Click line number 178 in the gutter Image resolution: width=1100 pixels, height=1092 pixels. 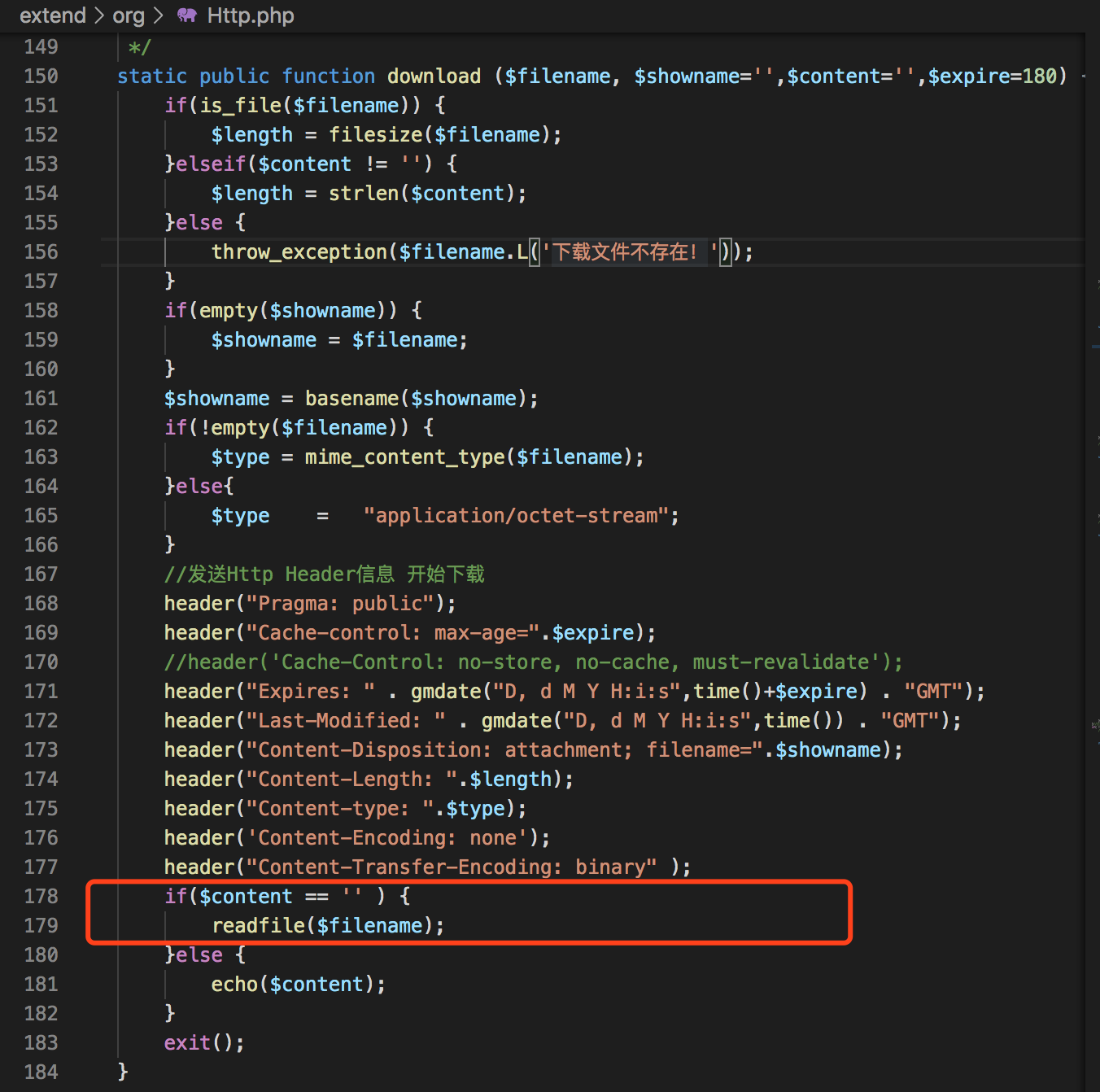[x=41, y=896]
